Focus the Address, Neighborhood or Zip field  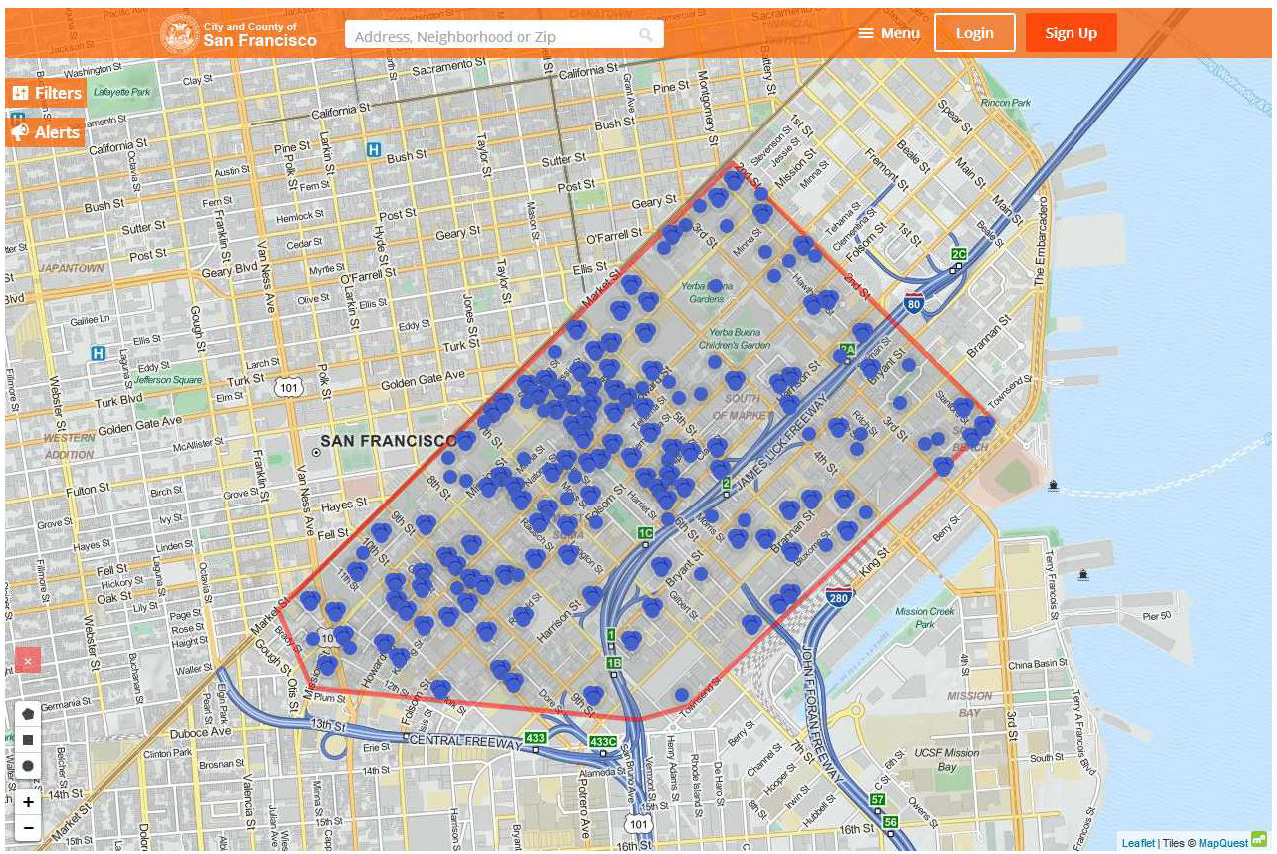[x=495, y=36]
